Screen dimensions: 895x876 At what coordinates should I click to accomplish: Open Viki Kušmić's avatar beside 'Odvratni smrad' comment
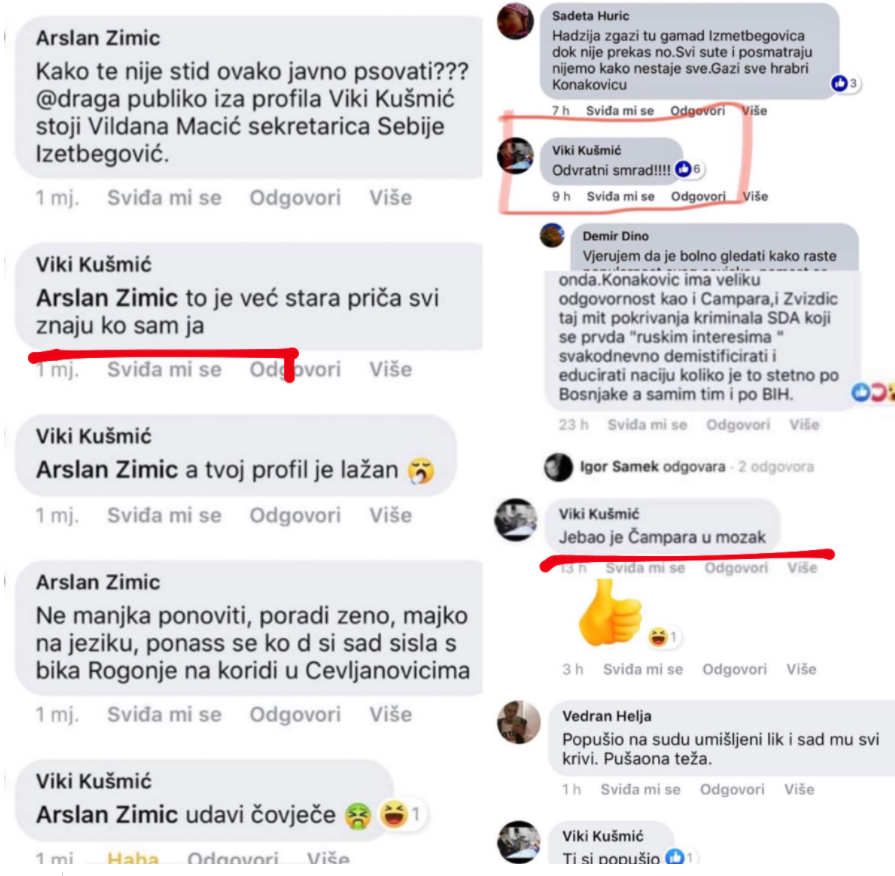click(515, 155)
